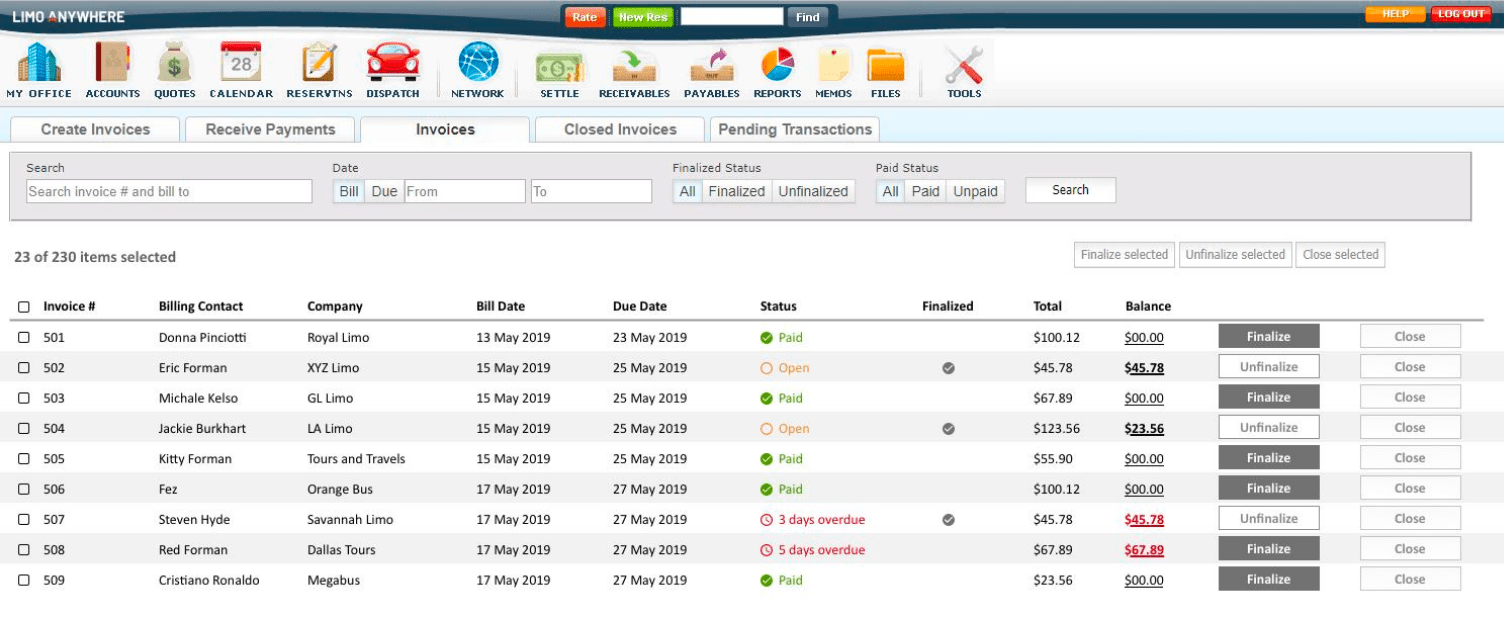
Task: Focus the To date field
Action: pos(591,191)
